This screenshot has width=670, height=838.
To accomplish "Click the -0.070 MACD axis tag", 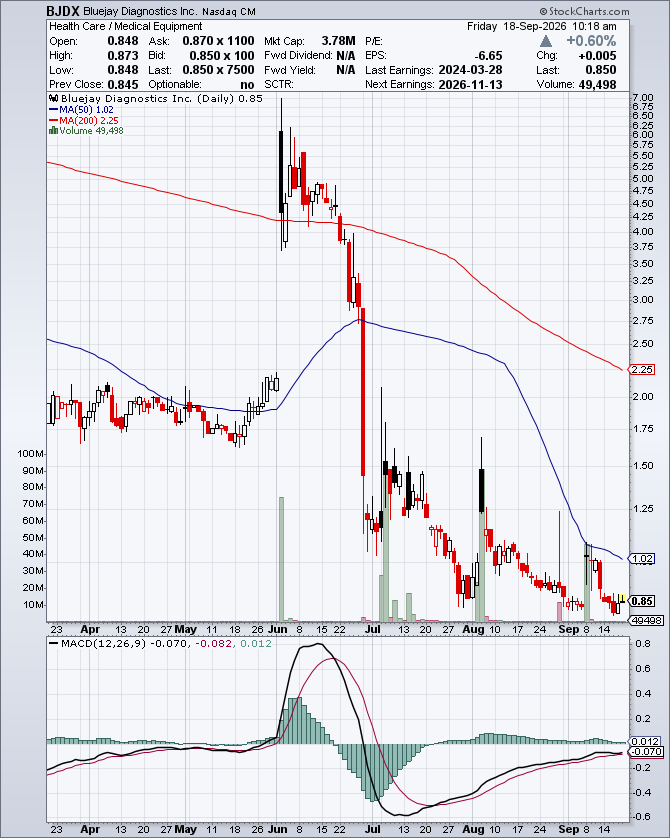I will (x=646, y=752).
